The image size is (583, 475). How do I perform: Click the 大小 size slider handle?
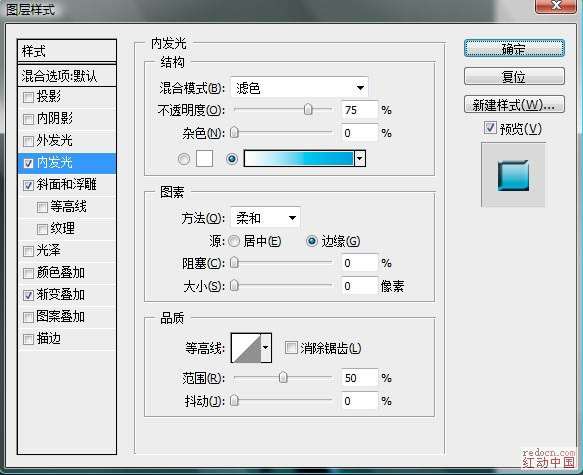[234, 285]
